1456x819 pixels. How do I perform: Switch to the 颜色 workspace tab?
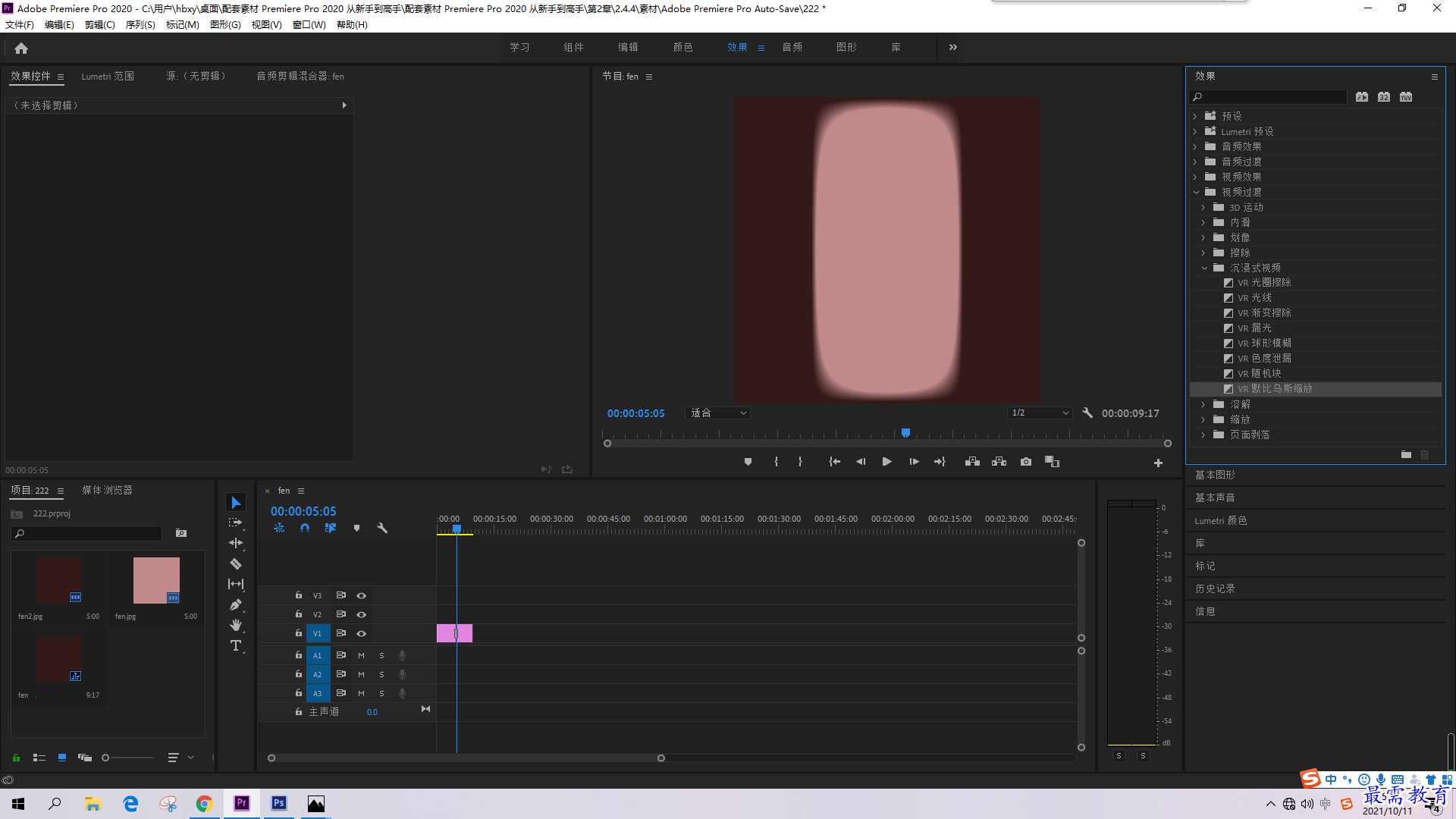pos(682,47)
